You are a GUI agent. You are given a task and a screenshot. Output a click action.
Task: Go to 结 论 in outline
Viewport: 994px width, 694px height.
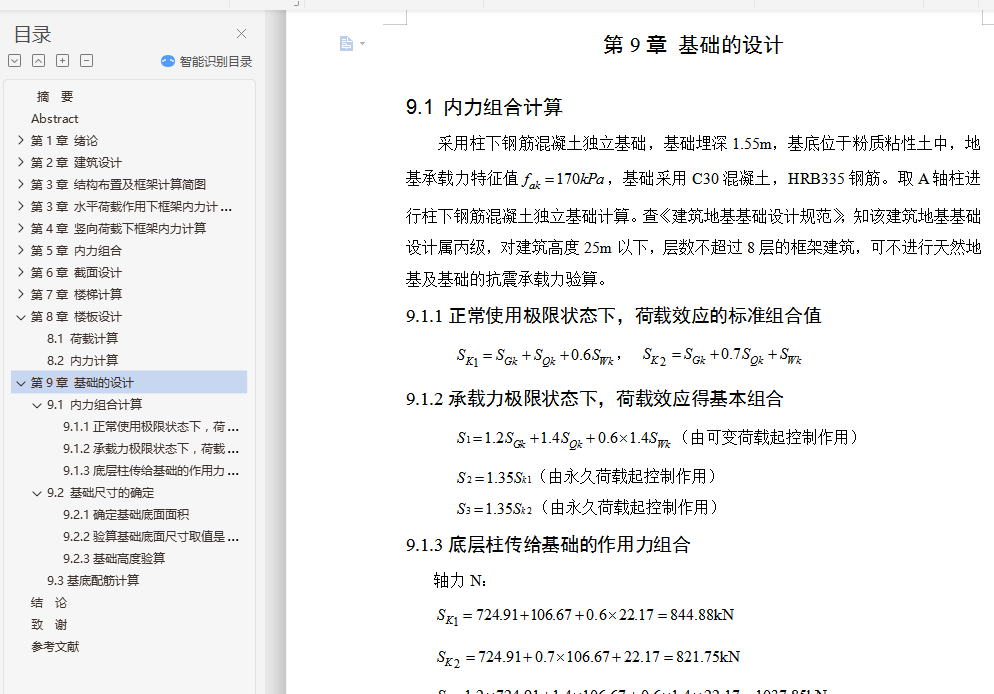point(49,603)
